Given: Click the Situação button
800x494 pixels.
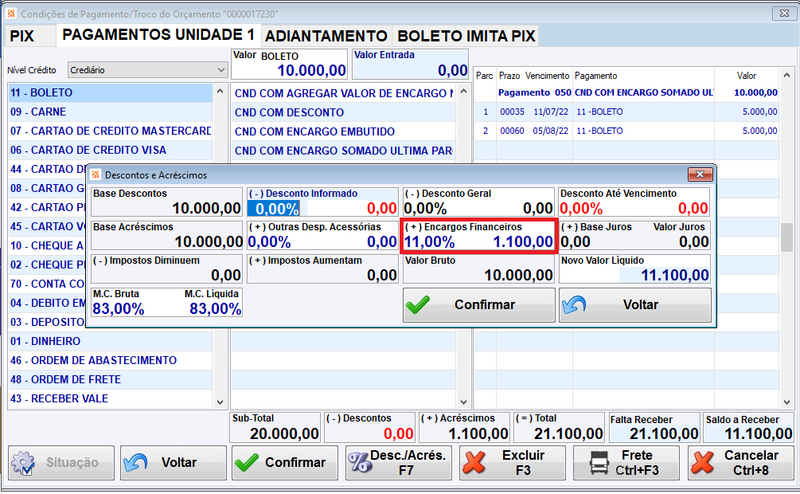Looking at the screenshot, I should coord(61,463).
